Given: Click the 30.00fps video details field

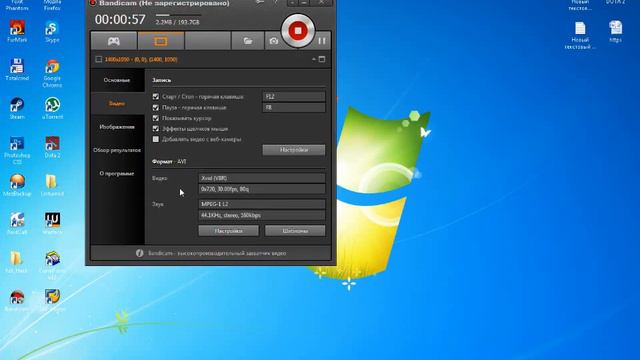Looking at the screenshot, I should pyautogui.click(x=262, y=189).
